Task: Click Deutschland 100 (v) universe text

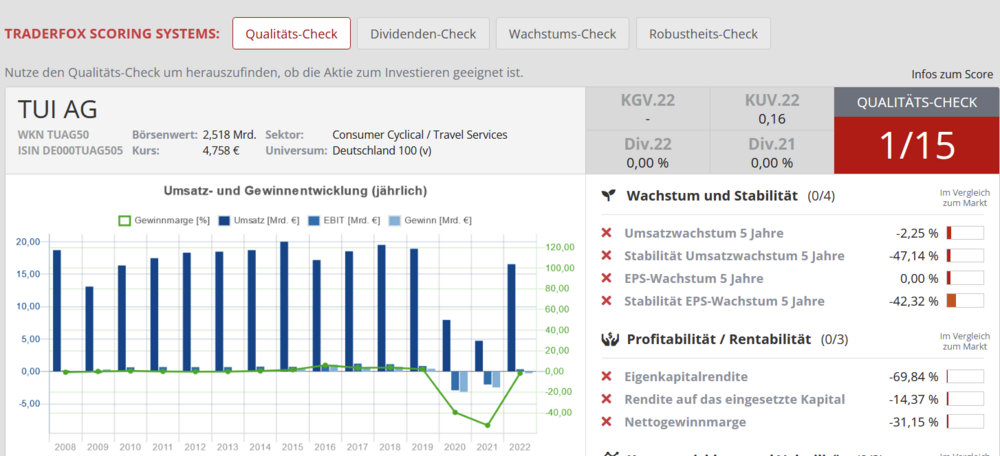Action: coord(383,151)
